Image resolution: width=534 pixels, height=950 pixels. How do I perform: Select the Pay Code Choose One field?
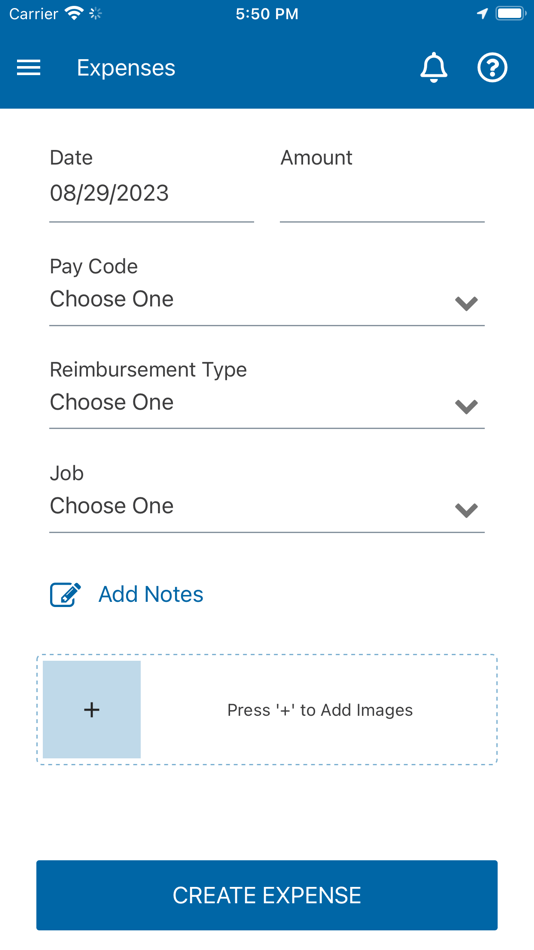(267, 299)
